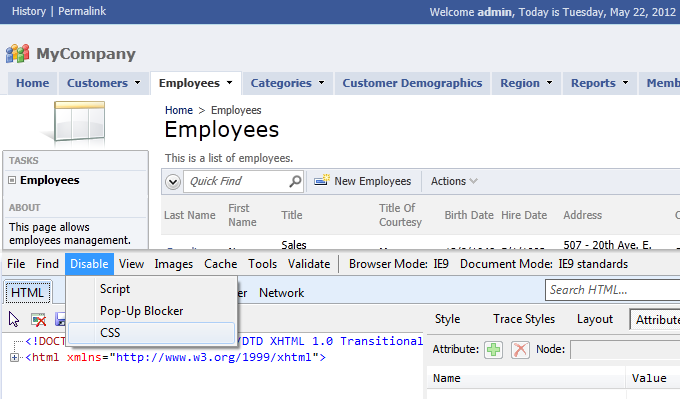
Task: Sort by Address column
Action: coord(582,215)
